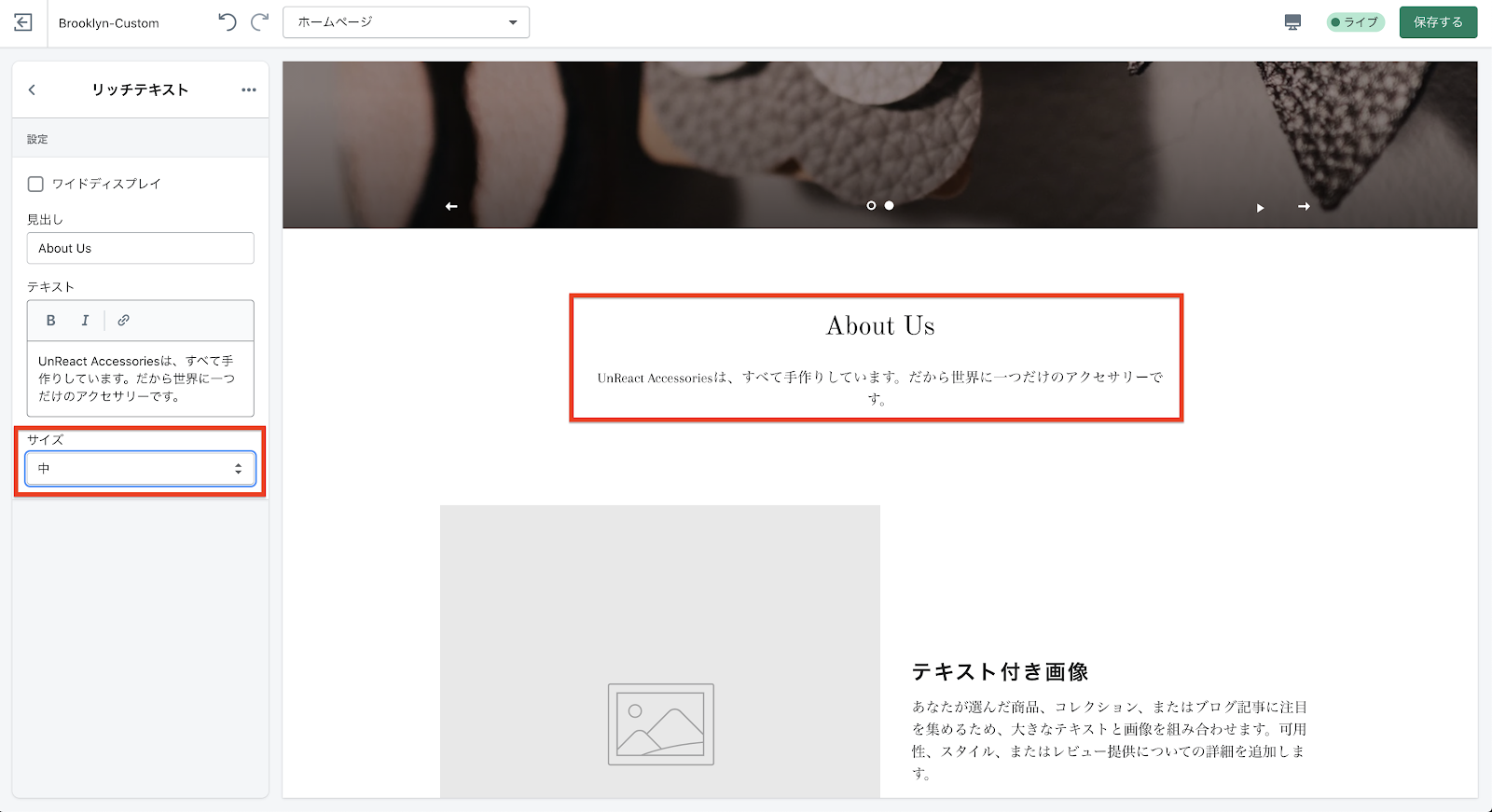
Task: Insert a link in text editor
Action: point(123,321)
